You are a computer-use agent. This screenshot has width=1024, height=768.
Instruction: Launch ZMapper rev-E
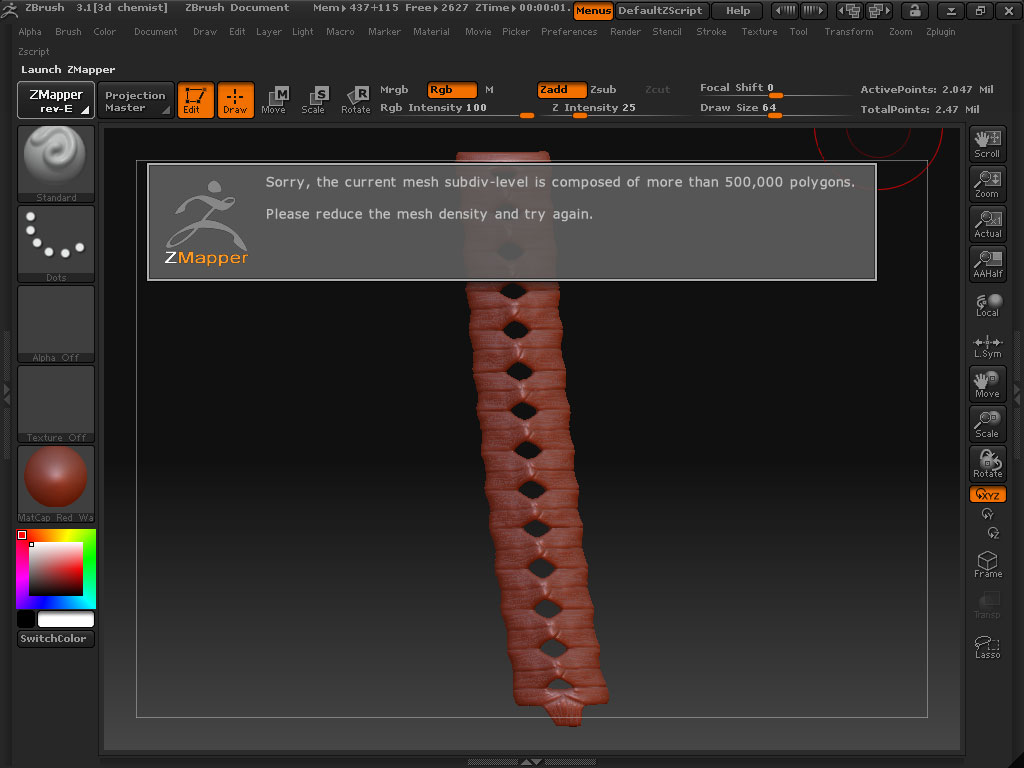56,100
